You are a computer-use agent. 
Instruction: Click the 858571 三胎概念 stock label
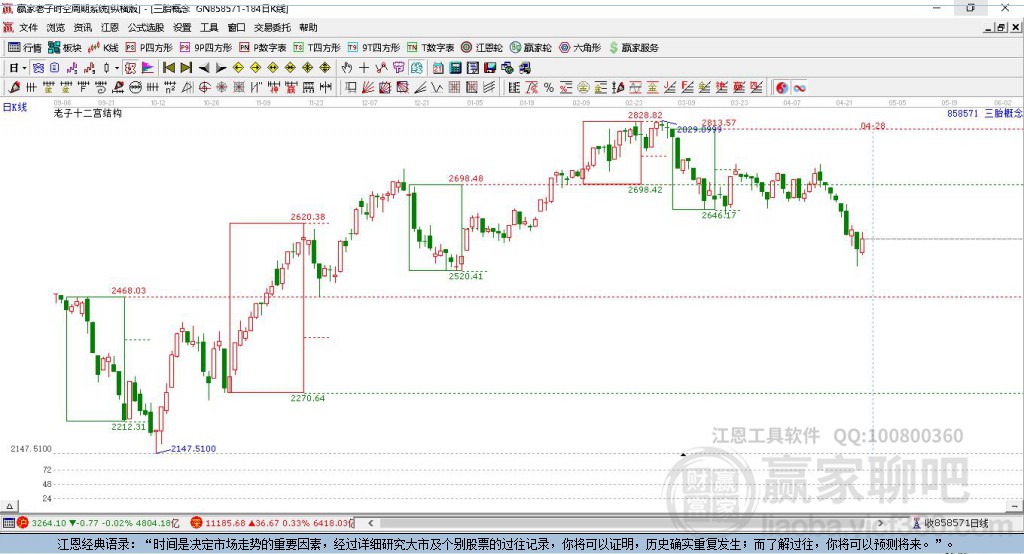coord(985,113)
